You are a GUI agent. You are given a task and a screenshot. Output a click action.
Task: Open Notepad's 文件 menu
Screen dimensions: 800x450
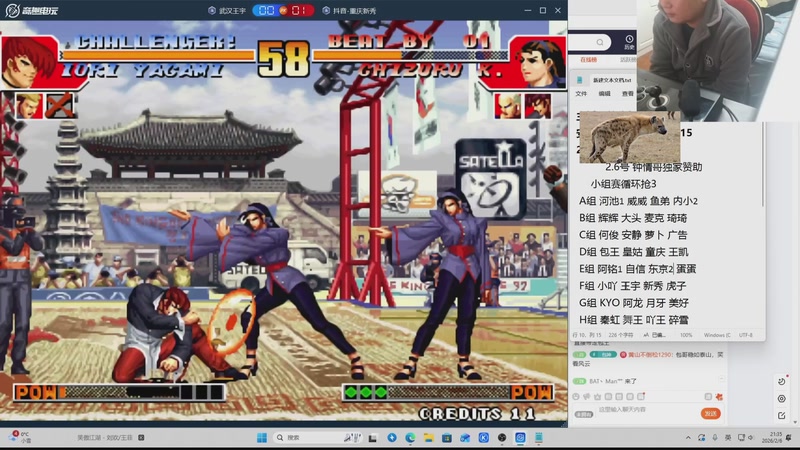pos(581,94)
